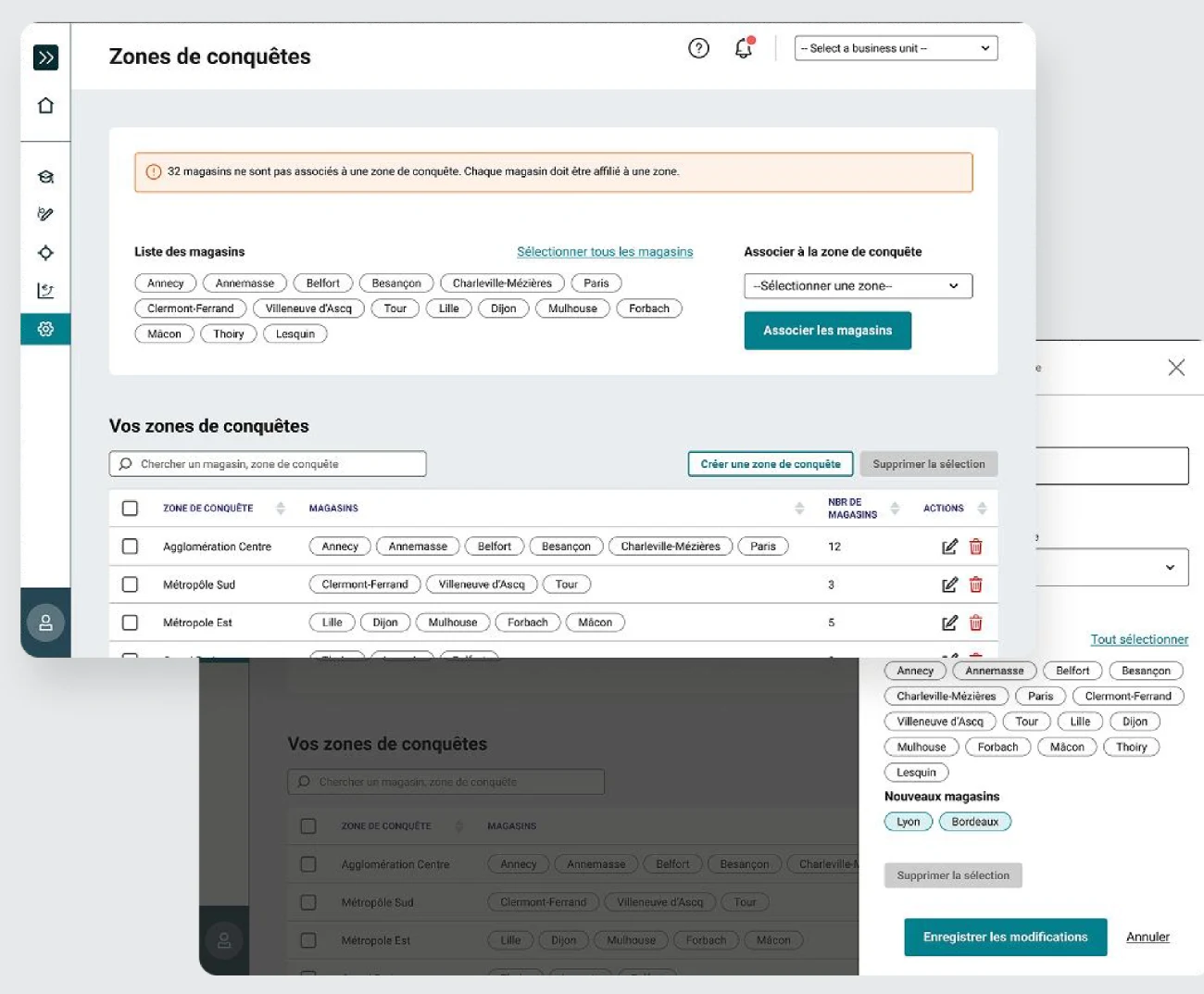This screenshot has width=1204, height=994.
Task: Check the Métropole Est row checkbox
Action: 130,623
